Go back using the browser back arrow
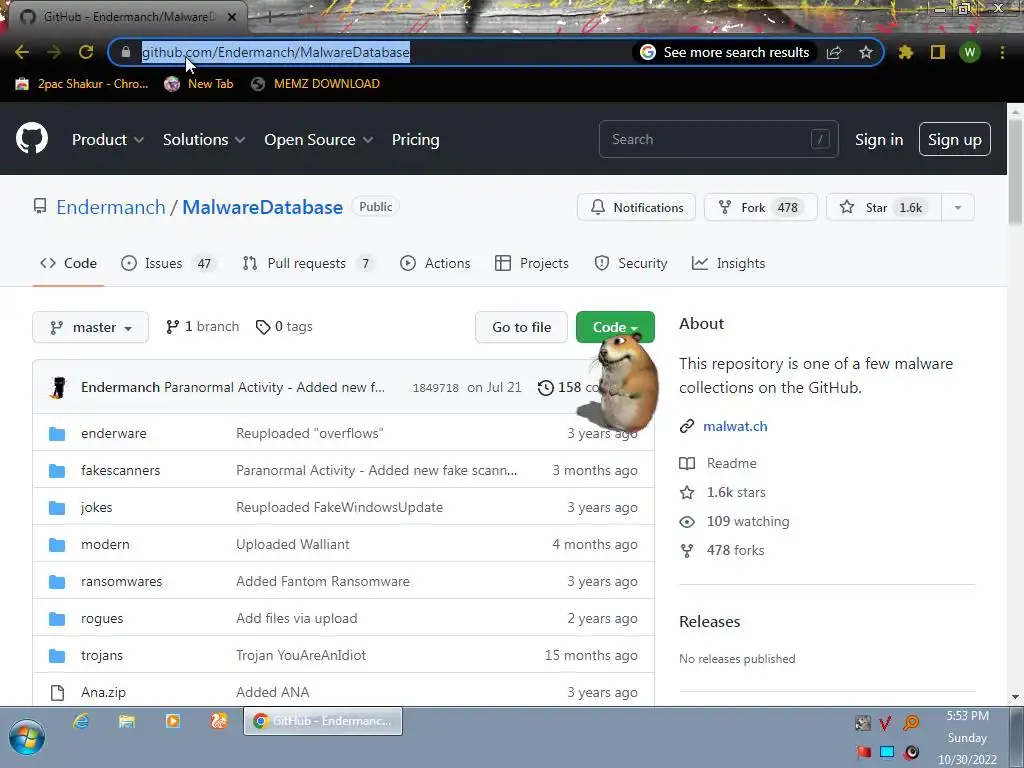1024x768 pixels. [22, 52]
